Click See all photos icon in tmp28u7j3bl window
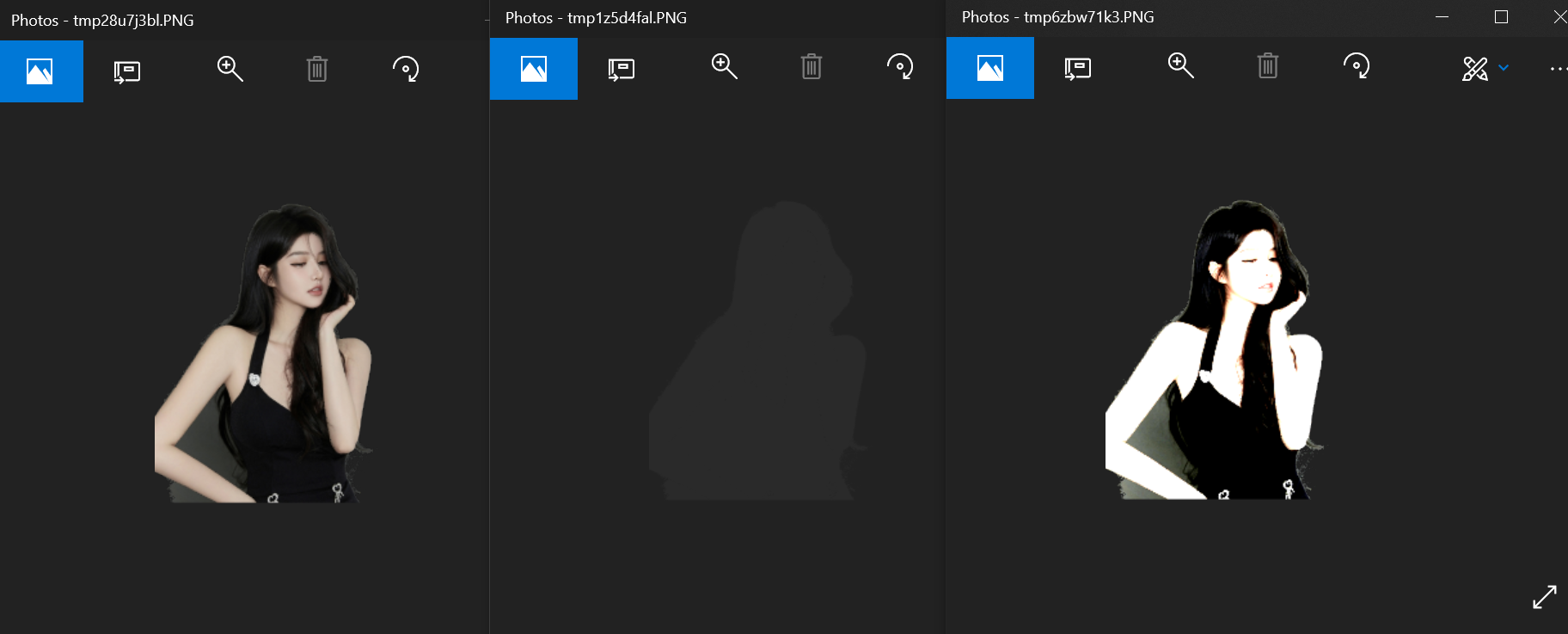 (40, 71)
